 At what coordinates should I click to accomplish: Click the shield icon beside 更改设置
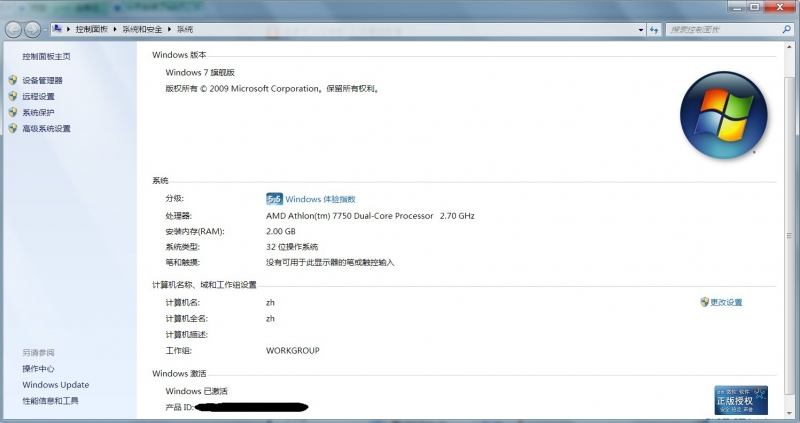click(705, 302)
